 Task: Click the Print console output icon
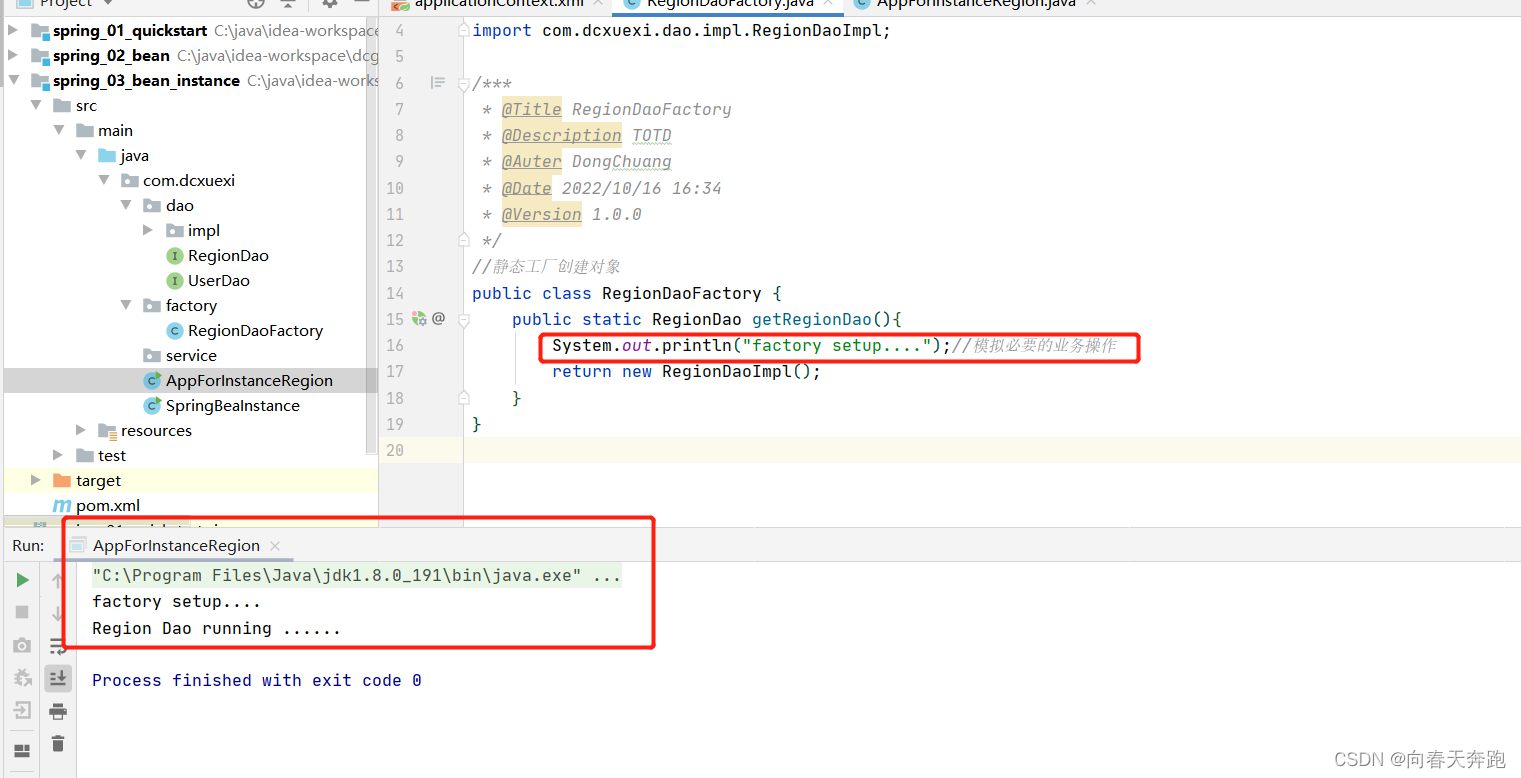pyautogui.click(x=58, y=711)
